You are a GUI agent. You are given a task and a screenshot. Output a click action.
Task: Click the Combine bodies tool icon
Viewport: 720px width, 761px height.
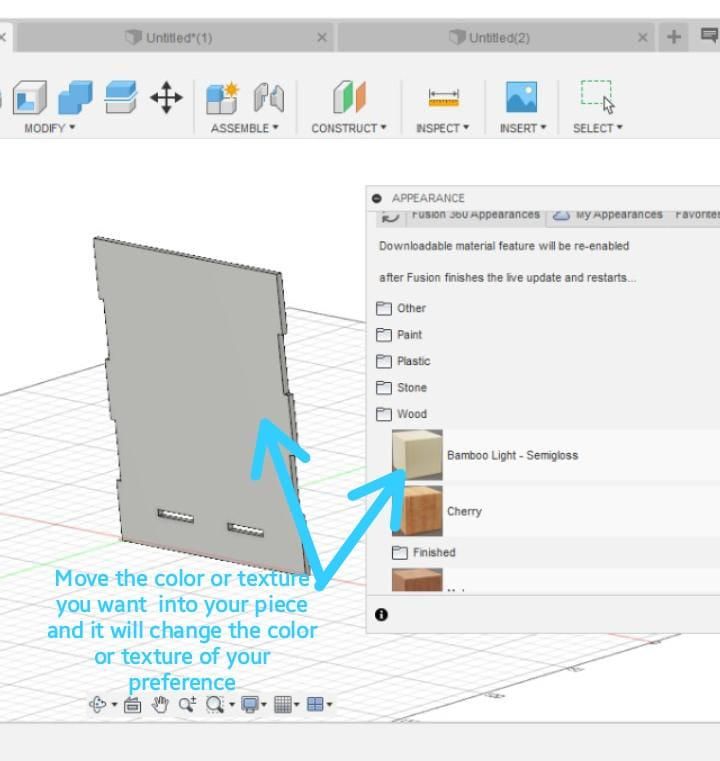coord(75,98)
